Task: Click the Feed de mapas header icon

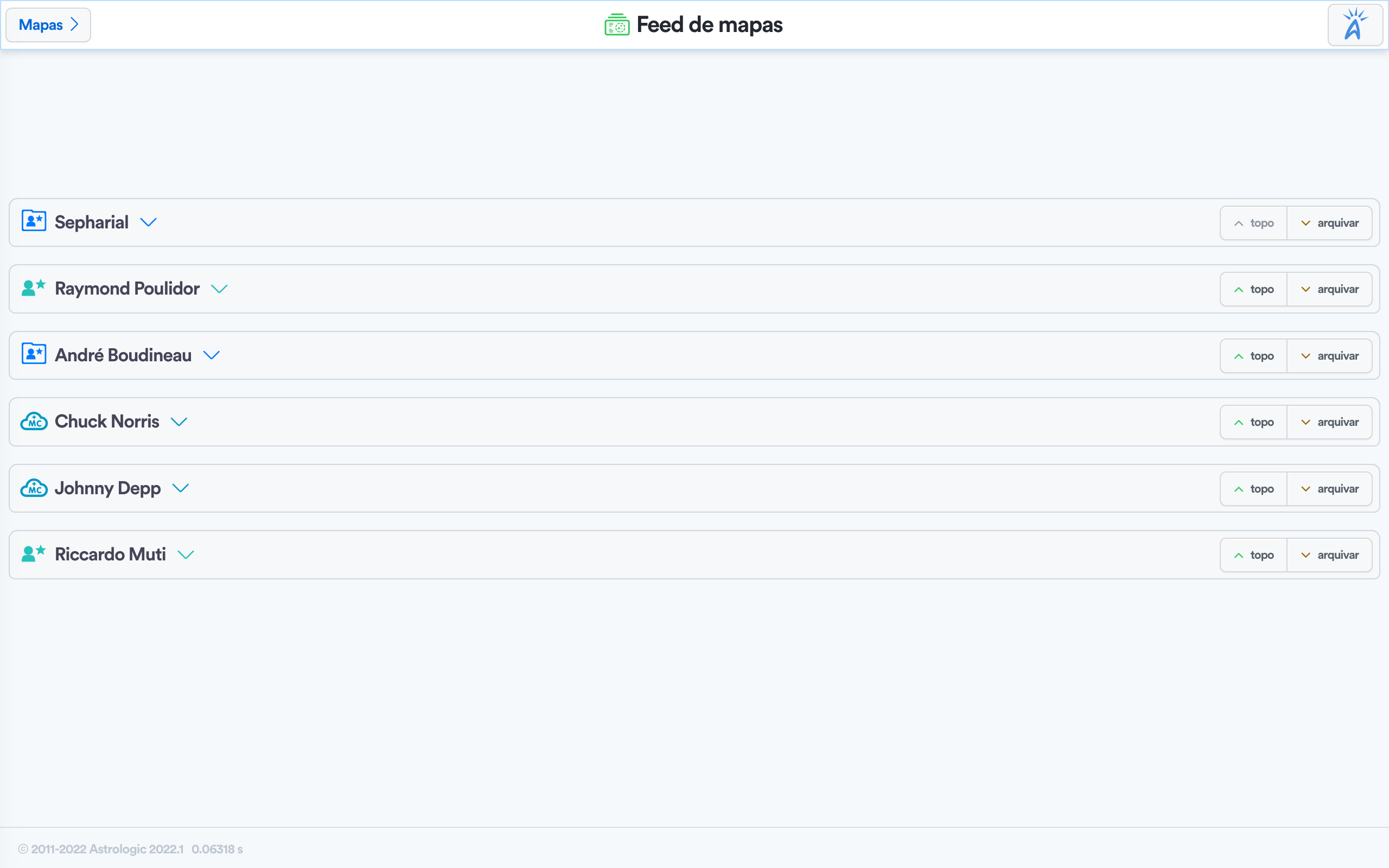Action: [616, 25]
